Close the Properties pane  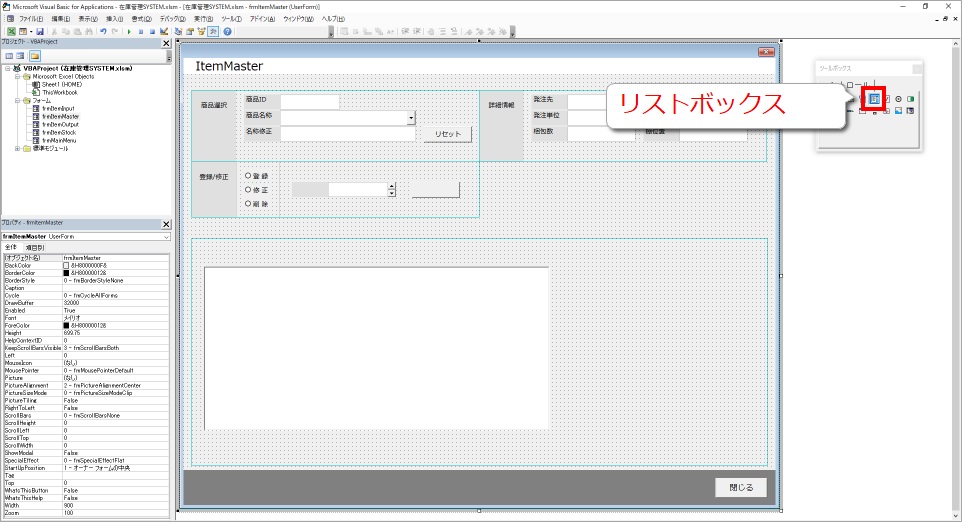pyautogui.click(x=166, y=224)
